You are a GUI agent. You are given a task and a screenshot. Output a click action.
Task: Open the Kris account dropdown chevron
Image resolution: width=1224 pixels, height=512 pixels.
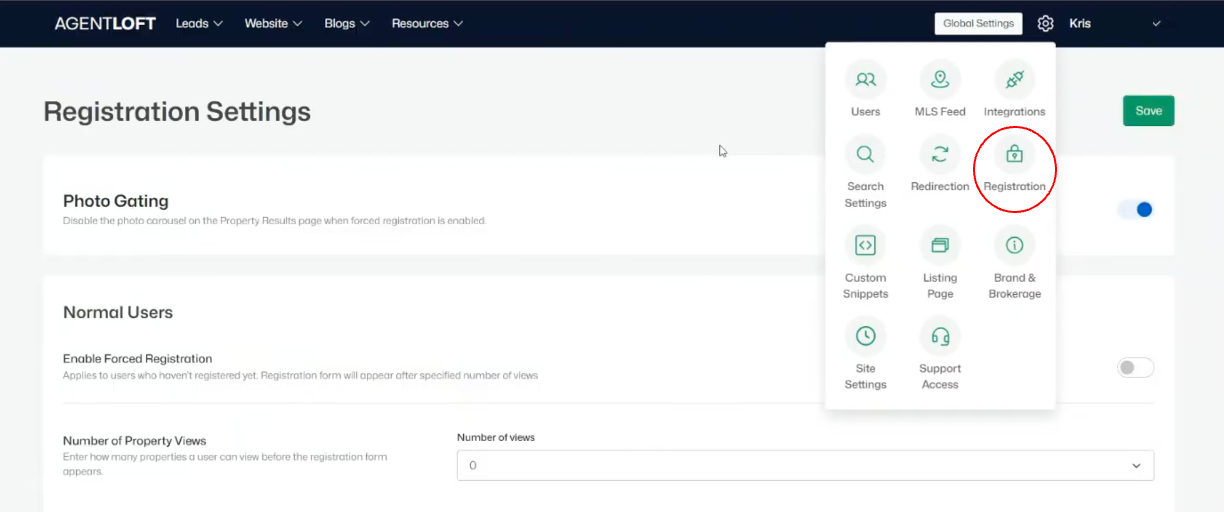(x=1157, y=23)
